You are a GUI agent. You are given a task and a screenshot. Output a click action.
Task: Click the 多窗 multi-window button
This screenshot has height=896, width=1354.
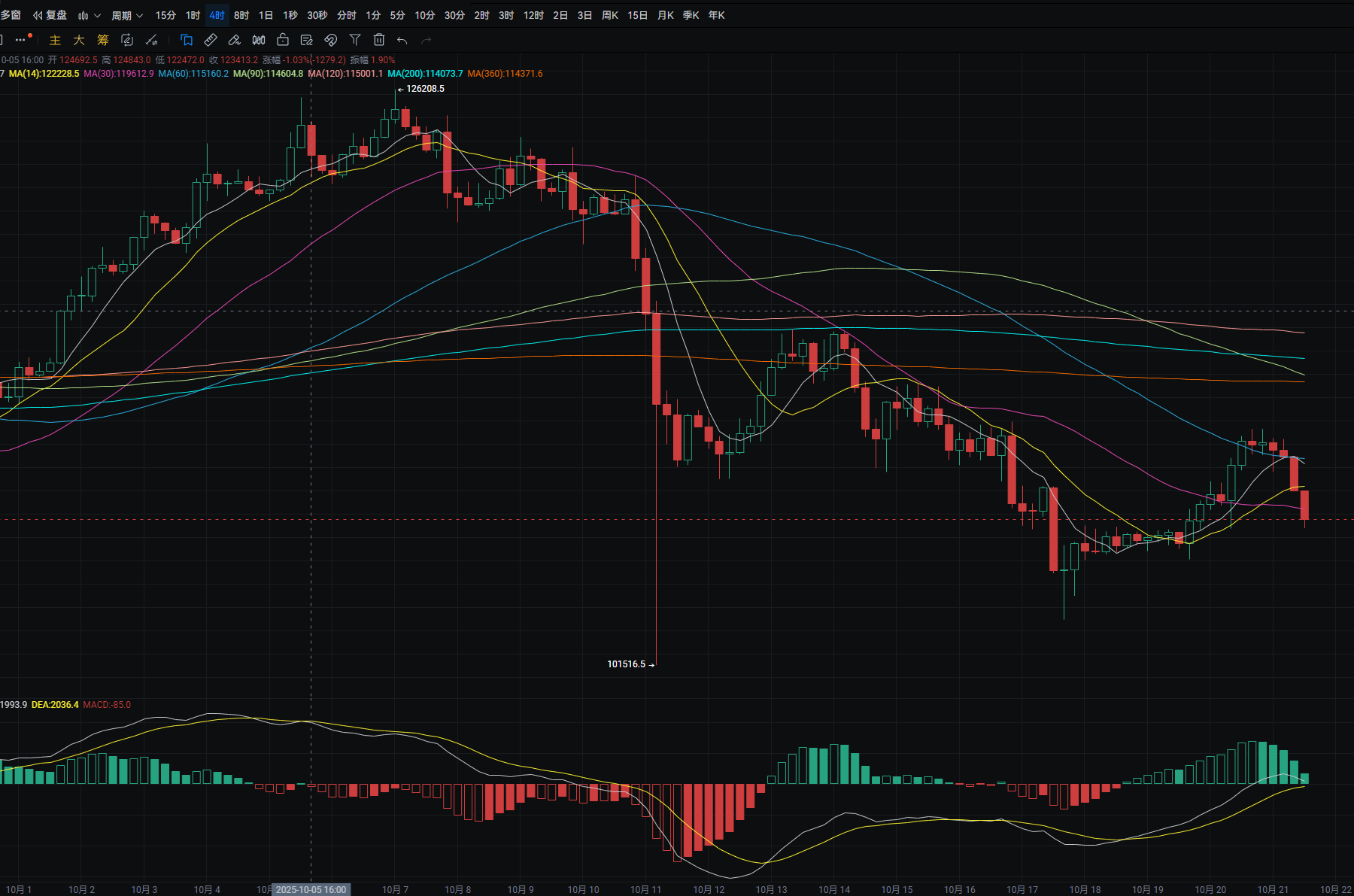click(x=11, y=15)
